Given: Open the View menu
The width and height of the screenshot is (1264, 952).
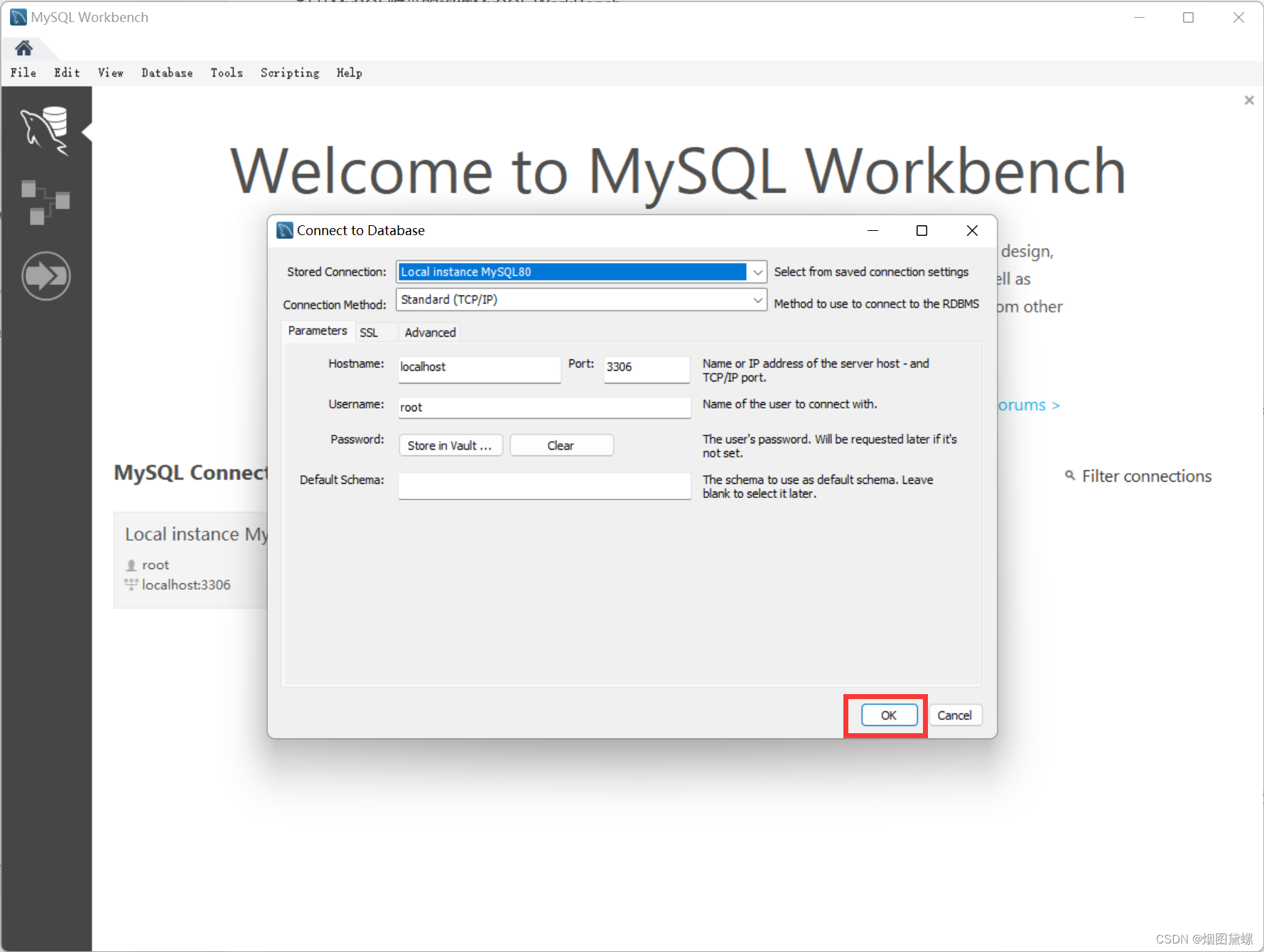Looking at the screenshot, I should pos(111,72).
